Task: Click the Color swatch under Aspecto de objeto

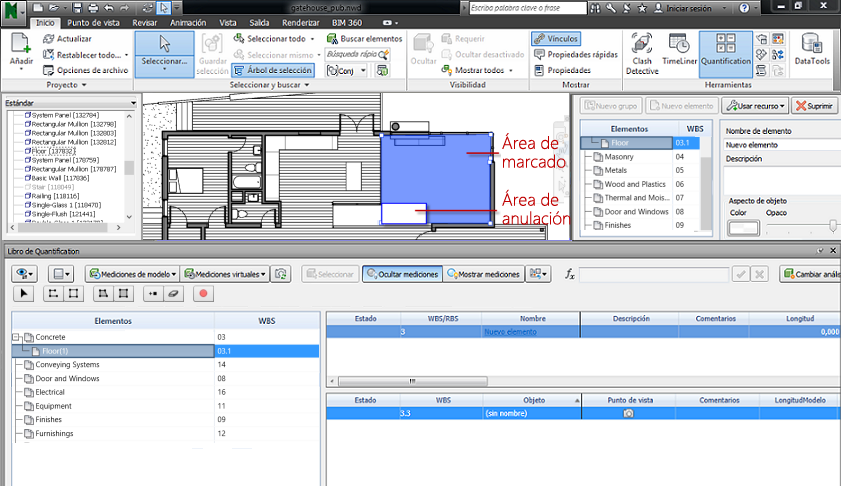Action: coord(743,228)
